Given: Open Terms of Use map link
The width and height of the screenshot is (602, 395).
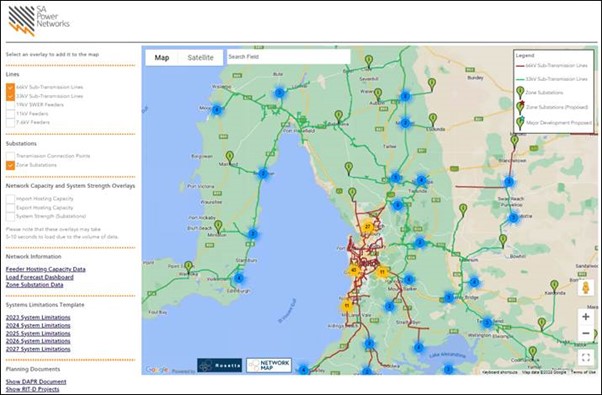Looking at the screenshot, I should pos(584,372).
